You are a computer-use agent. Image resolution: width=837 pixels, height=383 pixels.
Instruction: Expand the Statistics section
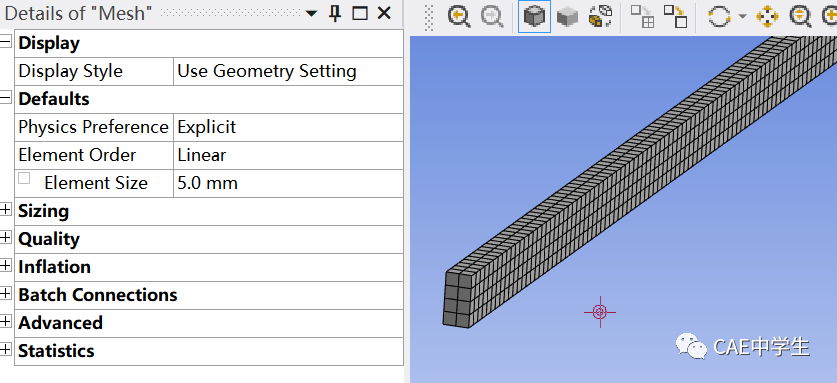(x=6, y=350)
